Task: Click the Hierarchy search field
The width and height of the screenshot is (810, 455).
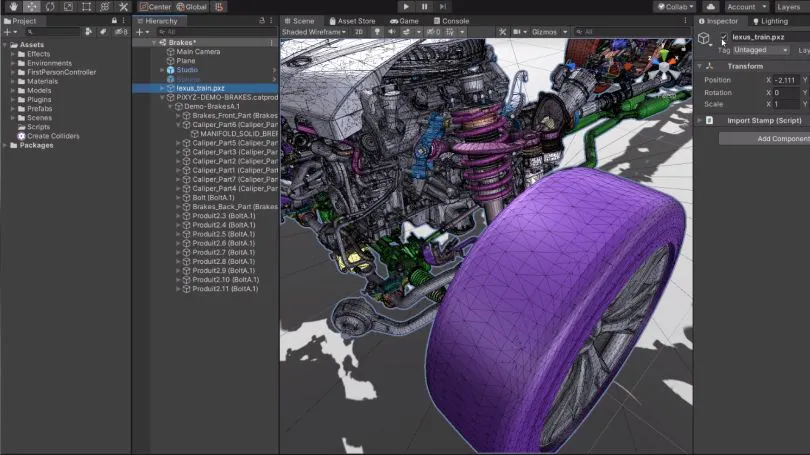Action: pos(216,32)
